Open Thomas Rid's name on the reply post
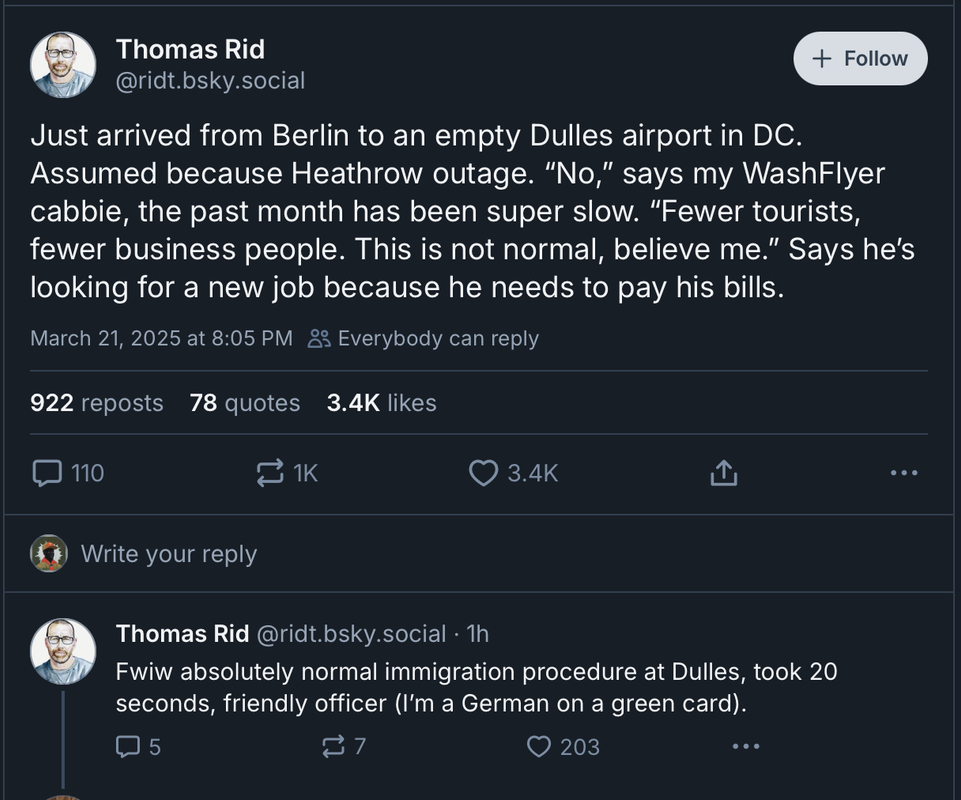961x800 pixels. point(183,634)
